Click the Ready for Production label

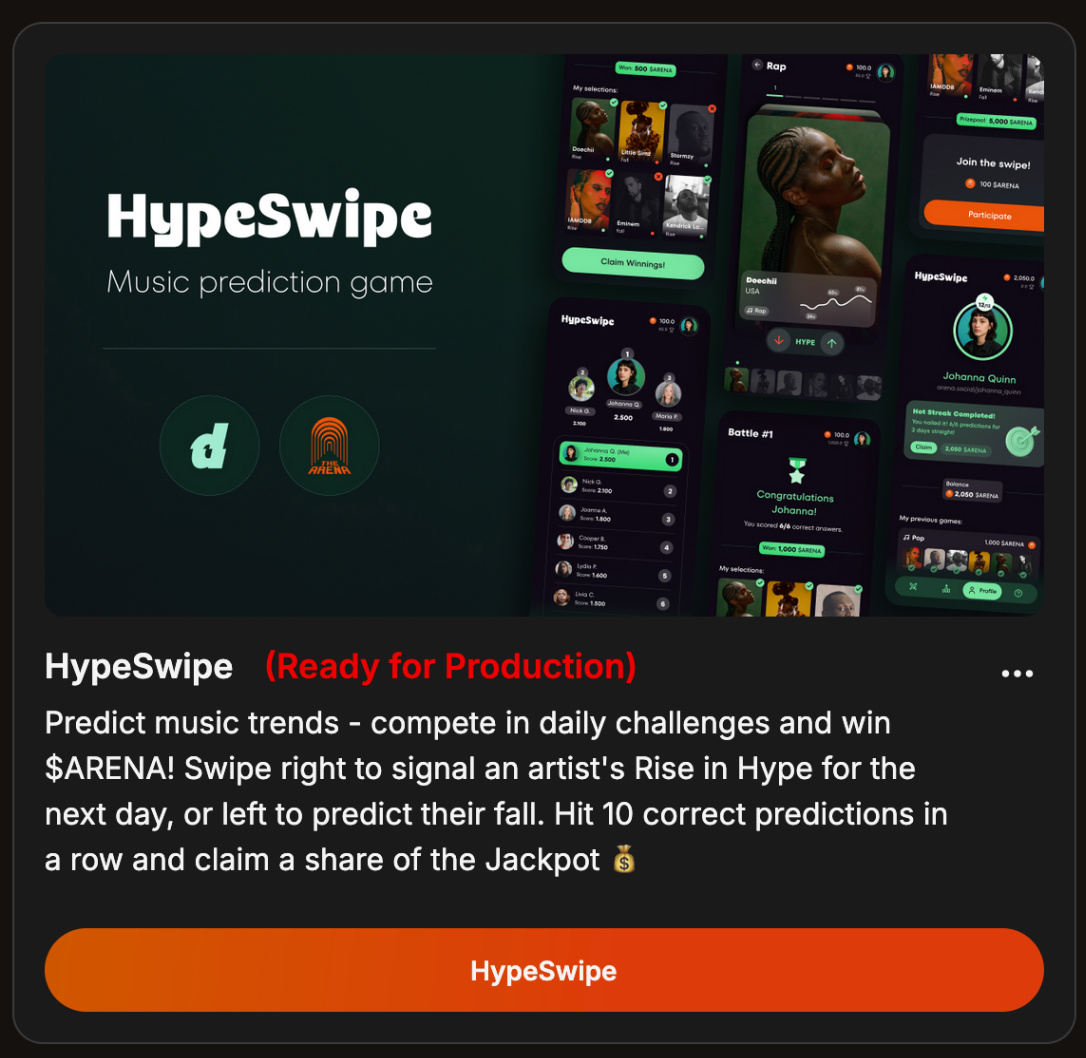click(x=451, y=666)
